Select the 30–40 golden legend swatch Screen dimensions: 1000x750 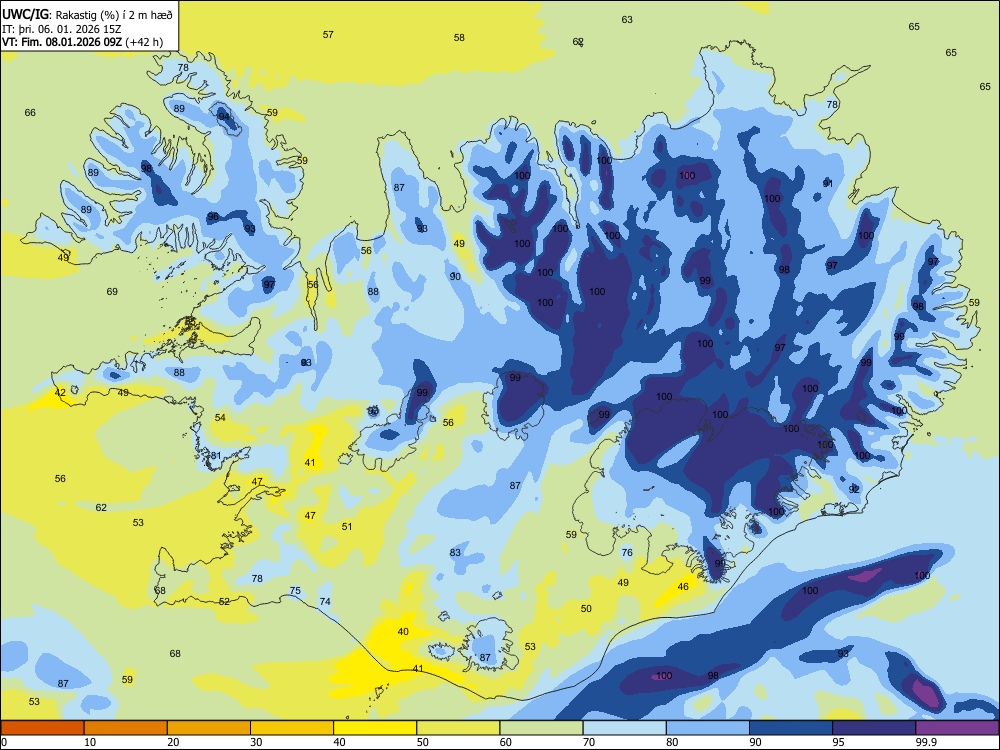click(x=292, y=728)
